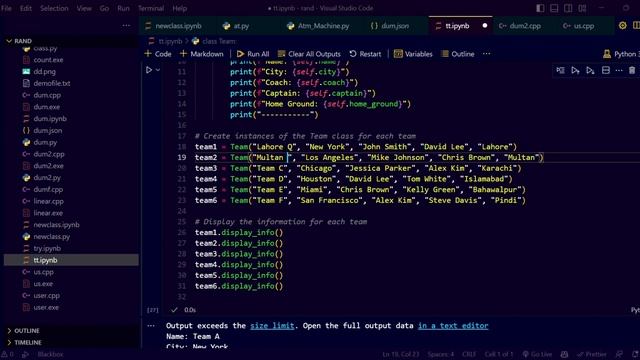Toggle panel layout icon
Viewport: 640px width, 360px height.
coord(554,8)
